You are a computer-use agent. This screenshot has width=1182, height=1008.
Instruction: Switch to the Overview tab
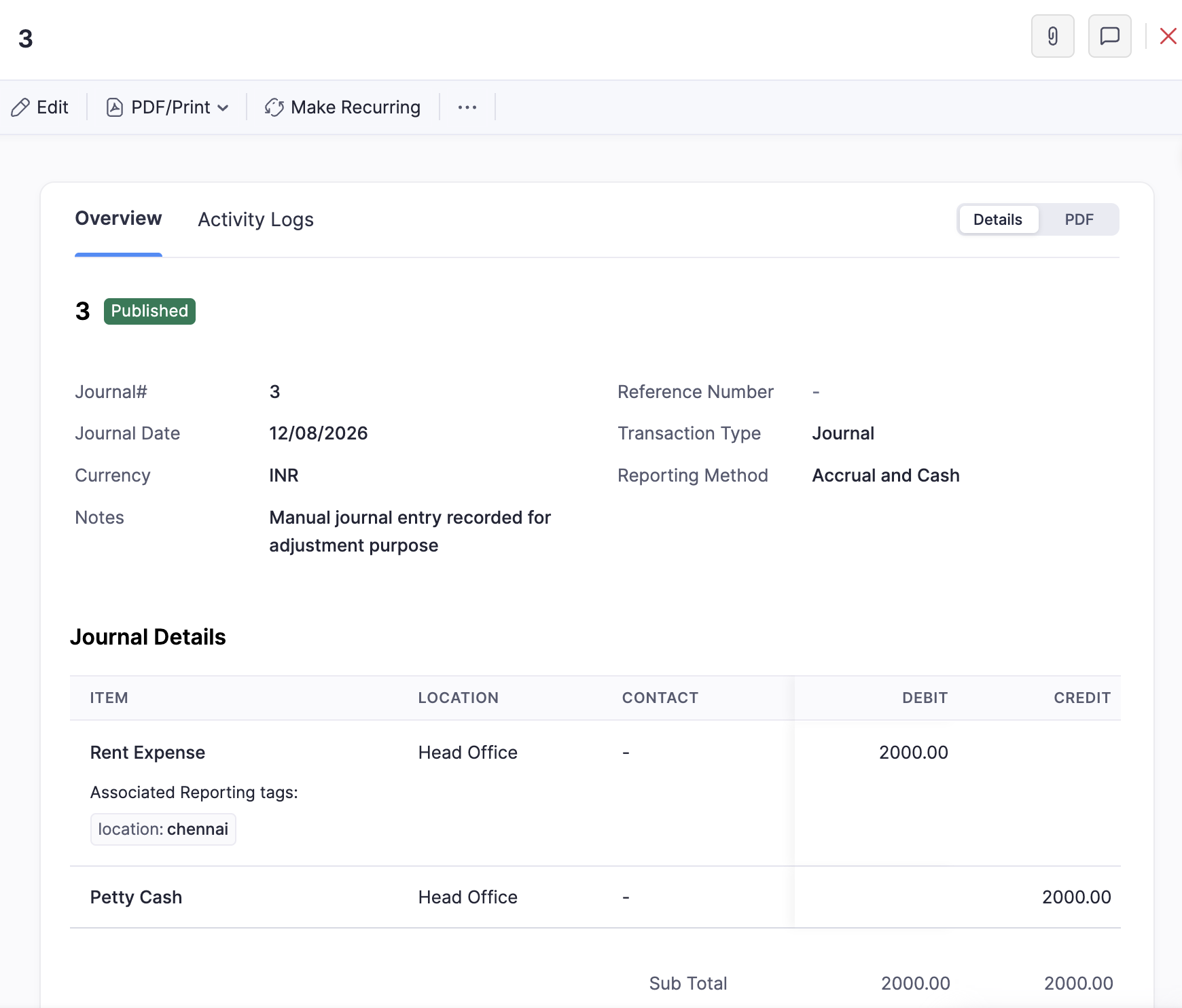pos(118,219)
